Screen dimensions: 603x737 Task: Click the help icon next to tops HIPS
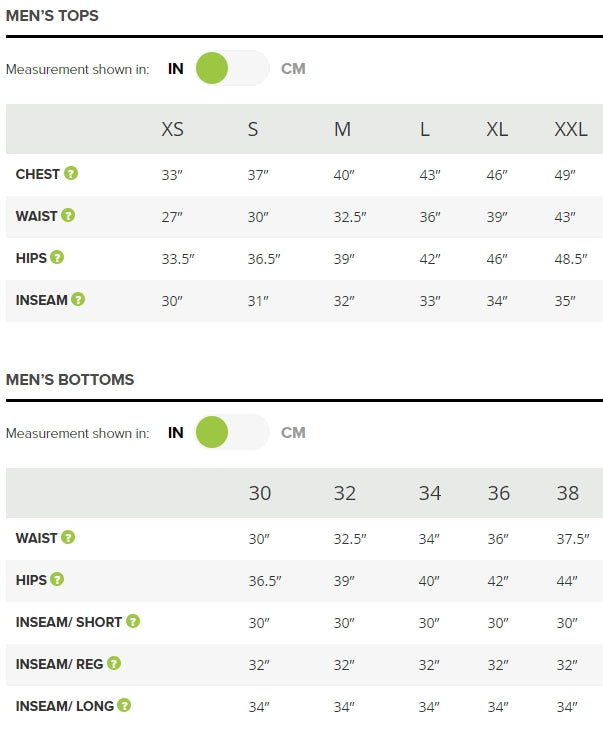(x=57, y=257)
